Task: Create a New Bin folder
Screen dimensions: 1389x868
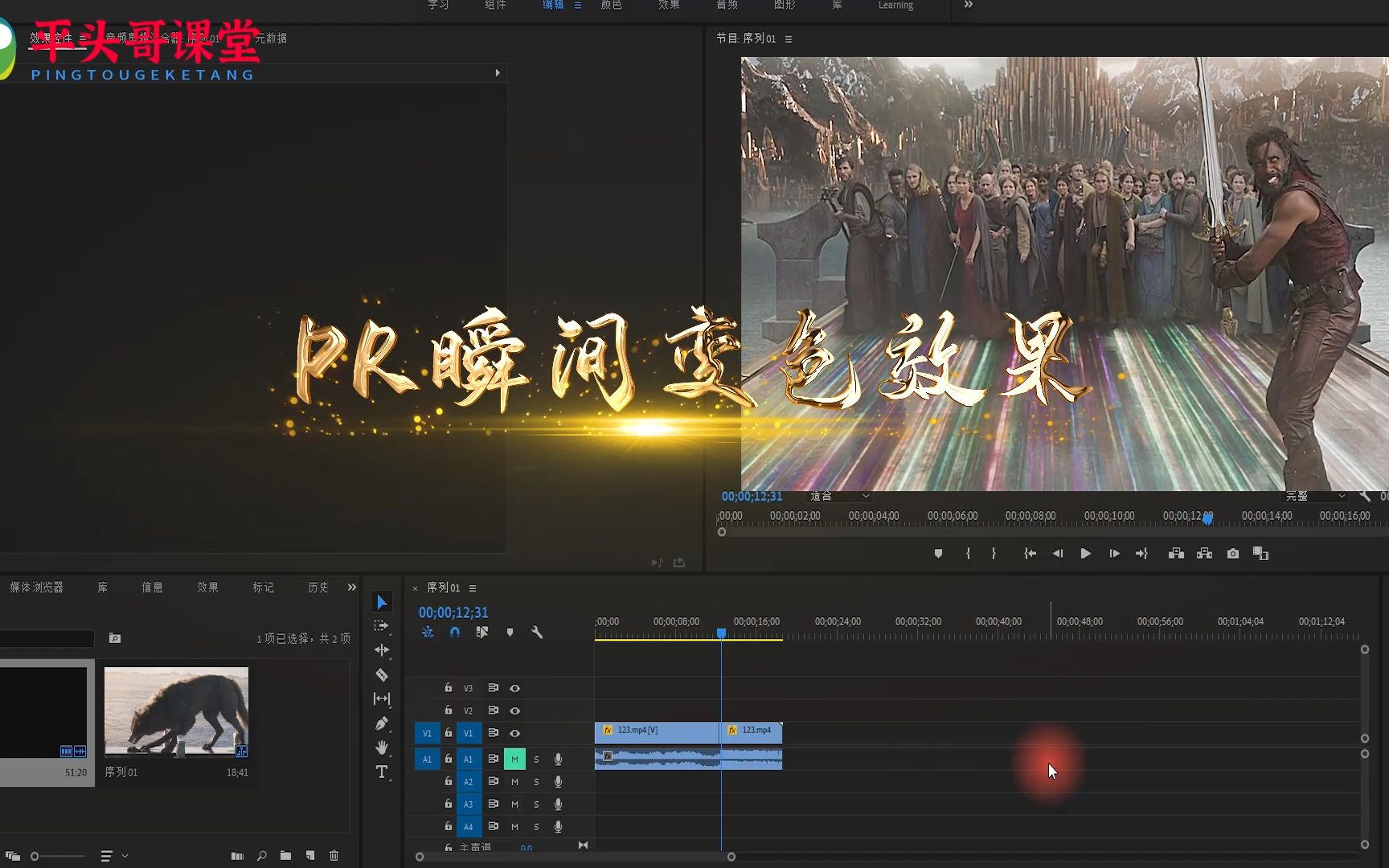Action: 285,856
